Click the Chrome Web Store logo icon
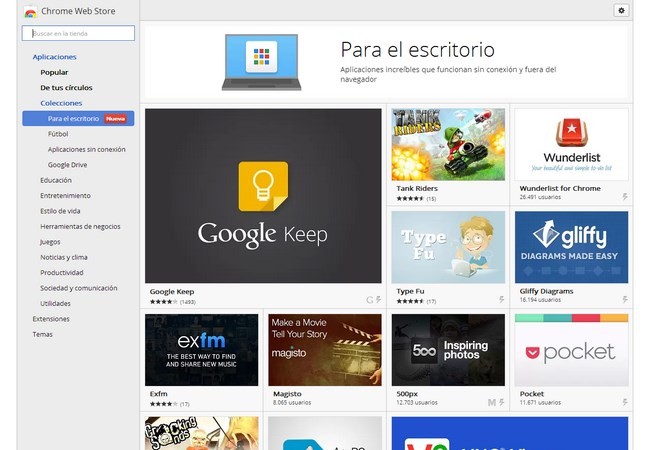This screenshot has width=650, height=450. [x=30, y=12]
